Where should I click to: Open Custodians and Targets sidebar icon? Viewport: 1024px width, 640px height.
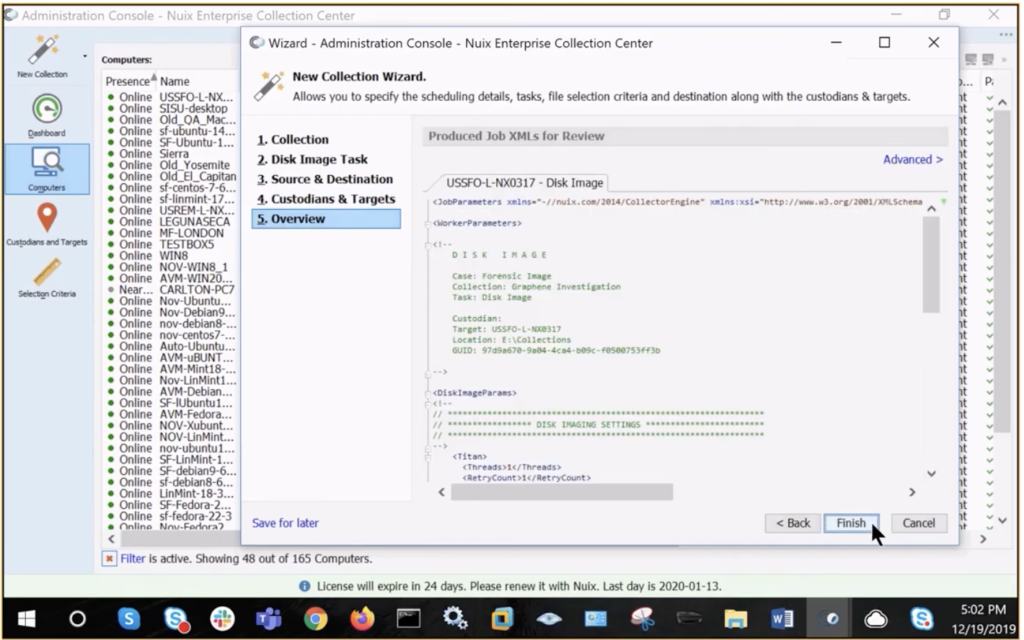click(47, 217)
